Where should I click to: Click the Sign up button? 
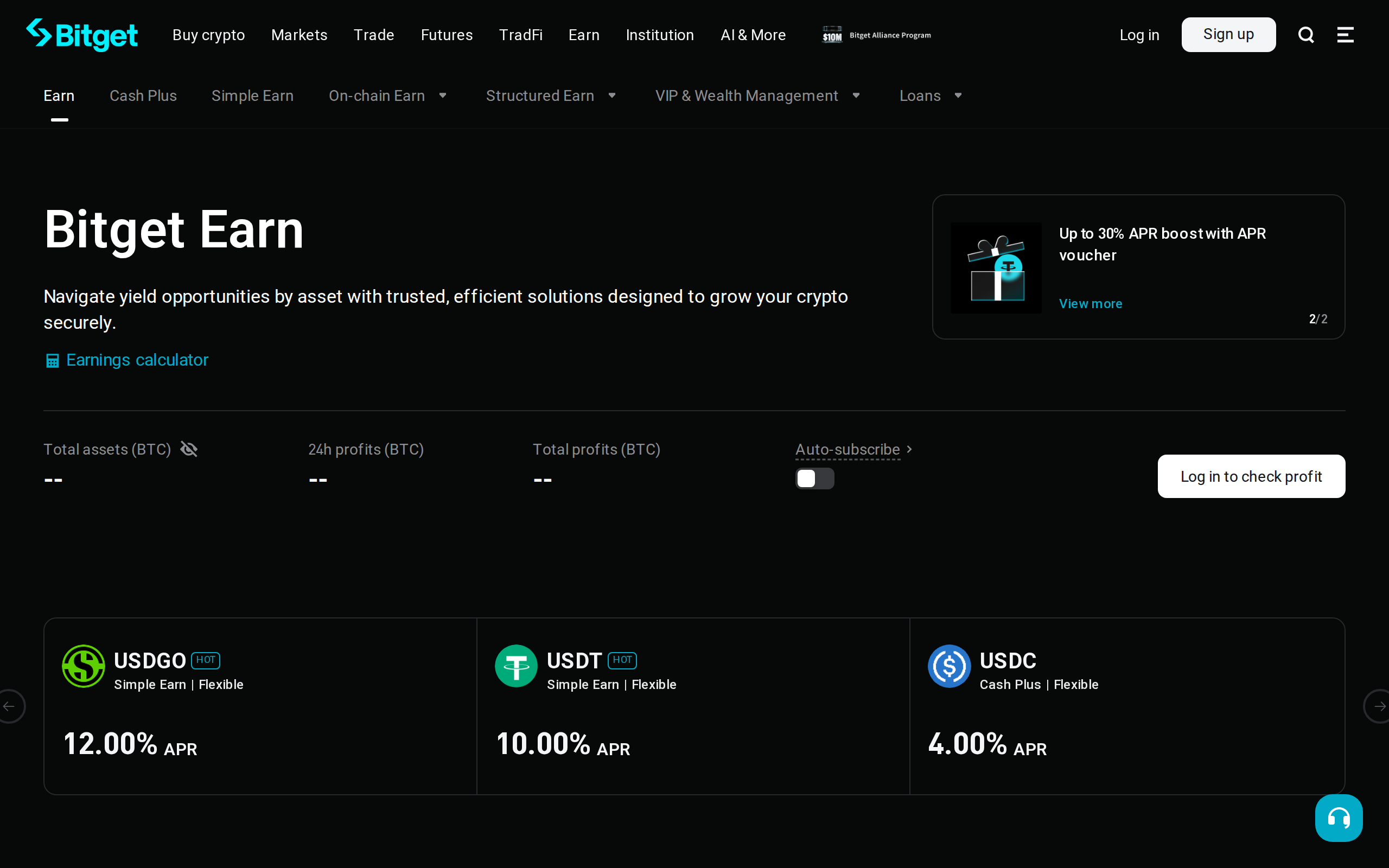(1228, 34)
